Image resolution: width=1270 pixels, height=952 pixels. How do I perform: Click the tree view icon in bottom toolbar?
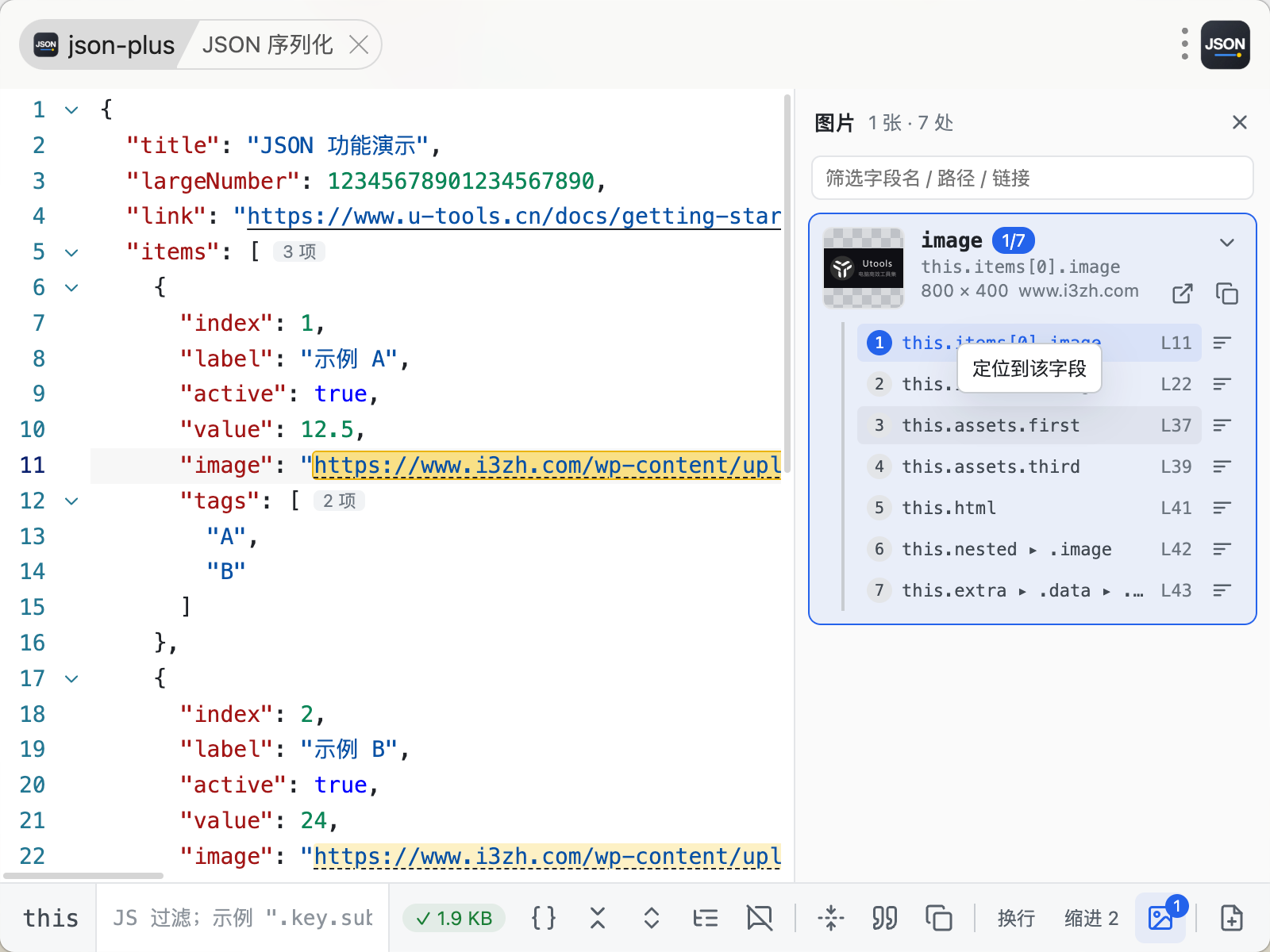coord(705,918)
